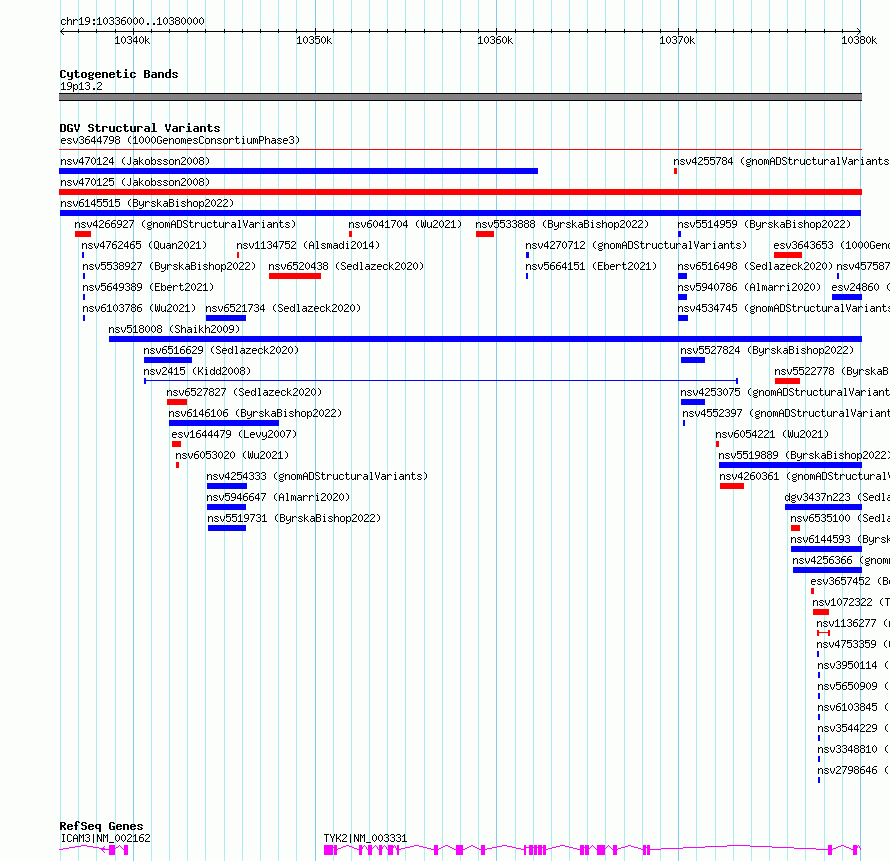The image size is (890, 861).
Task: Click the nsv5664151 (Ebert2021) variant label
Action: pos(591,266)
